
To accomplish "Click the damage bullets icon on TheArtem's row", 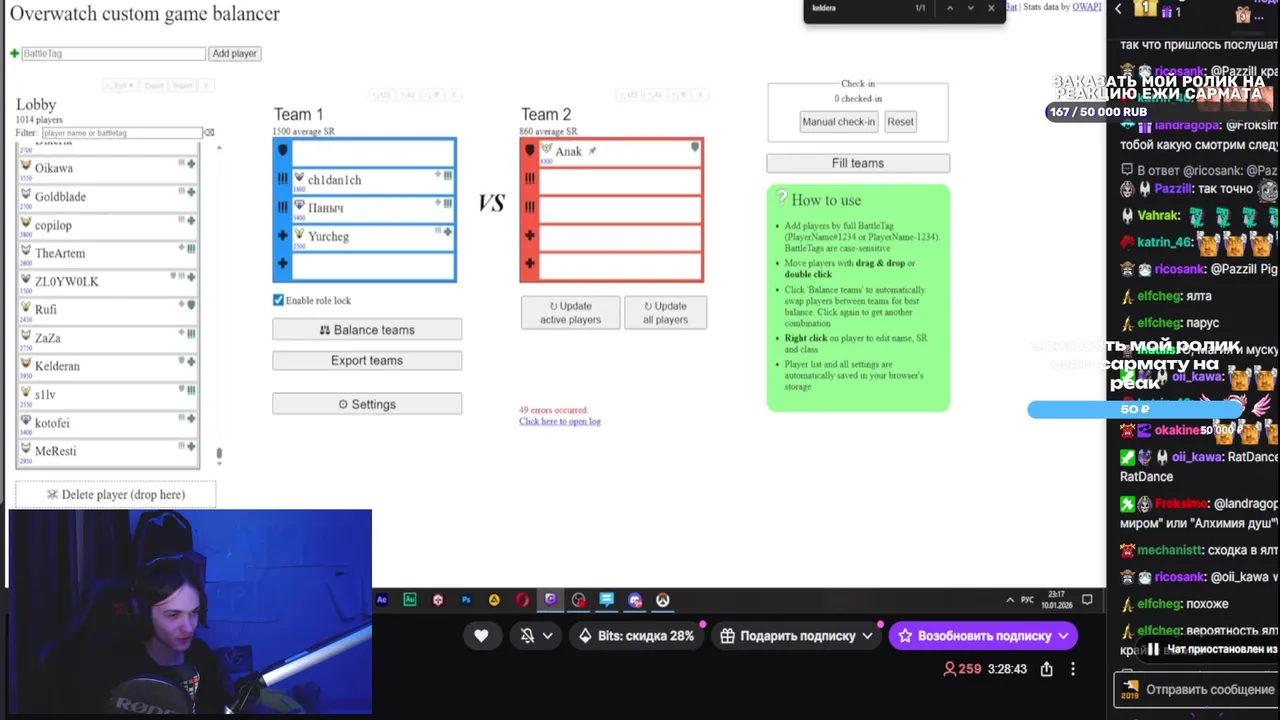I will pyautogui.click(x=191, y=248).
